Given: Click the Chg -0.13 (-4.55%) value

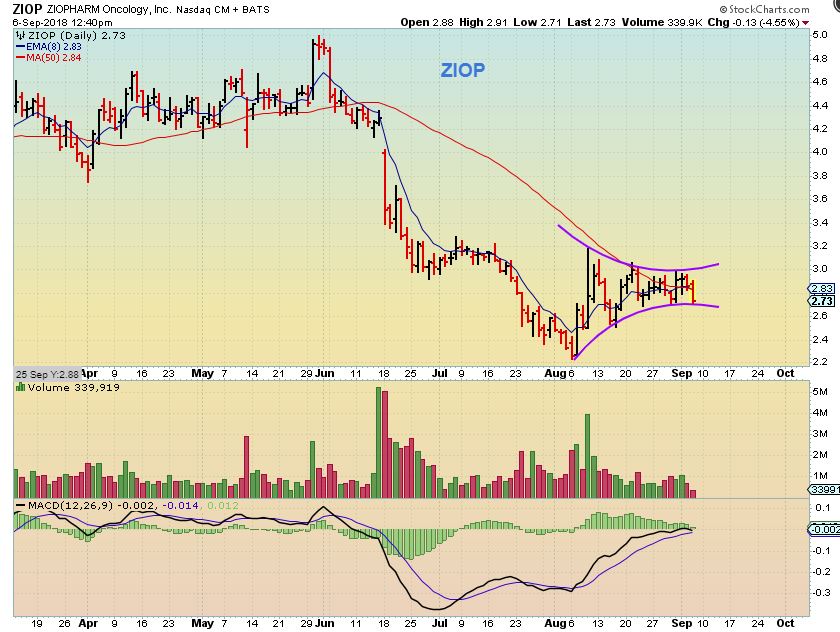Looking at the screenshot, I should click(753, 22).
